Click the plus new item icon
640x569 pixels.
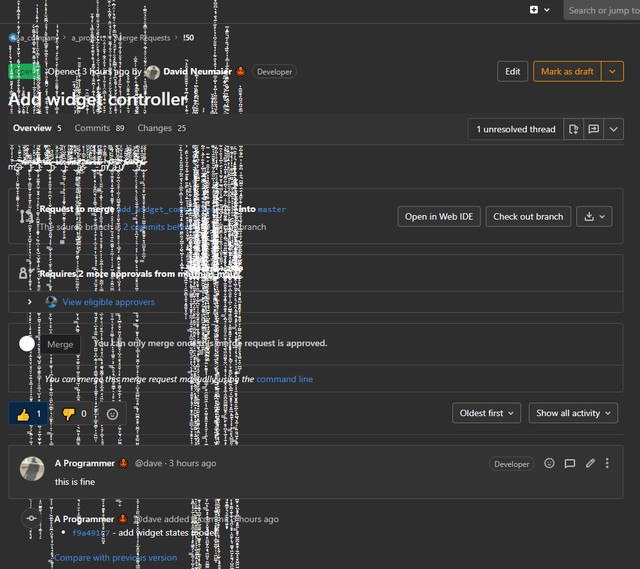tap(533, 10)
